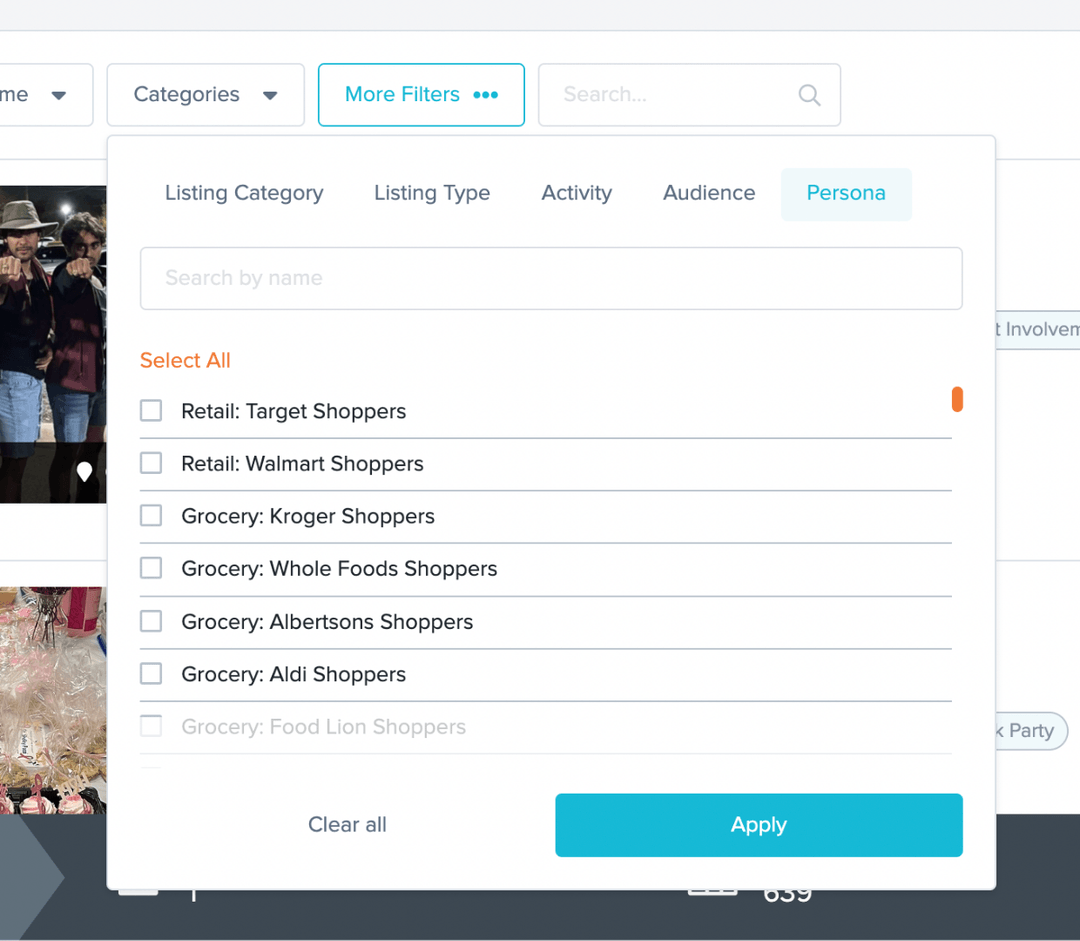Open the Categories dropdown
This screenshot has height=941, width=1080.
(204, 94)
